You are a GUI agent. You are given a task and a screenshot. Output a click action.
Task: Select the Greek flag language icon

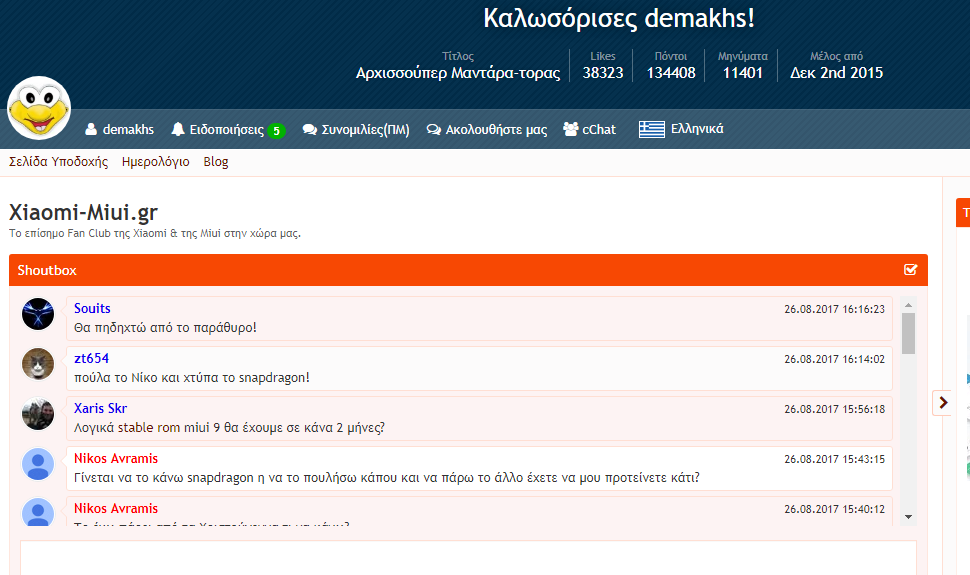click(652, 129)
